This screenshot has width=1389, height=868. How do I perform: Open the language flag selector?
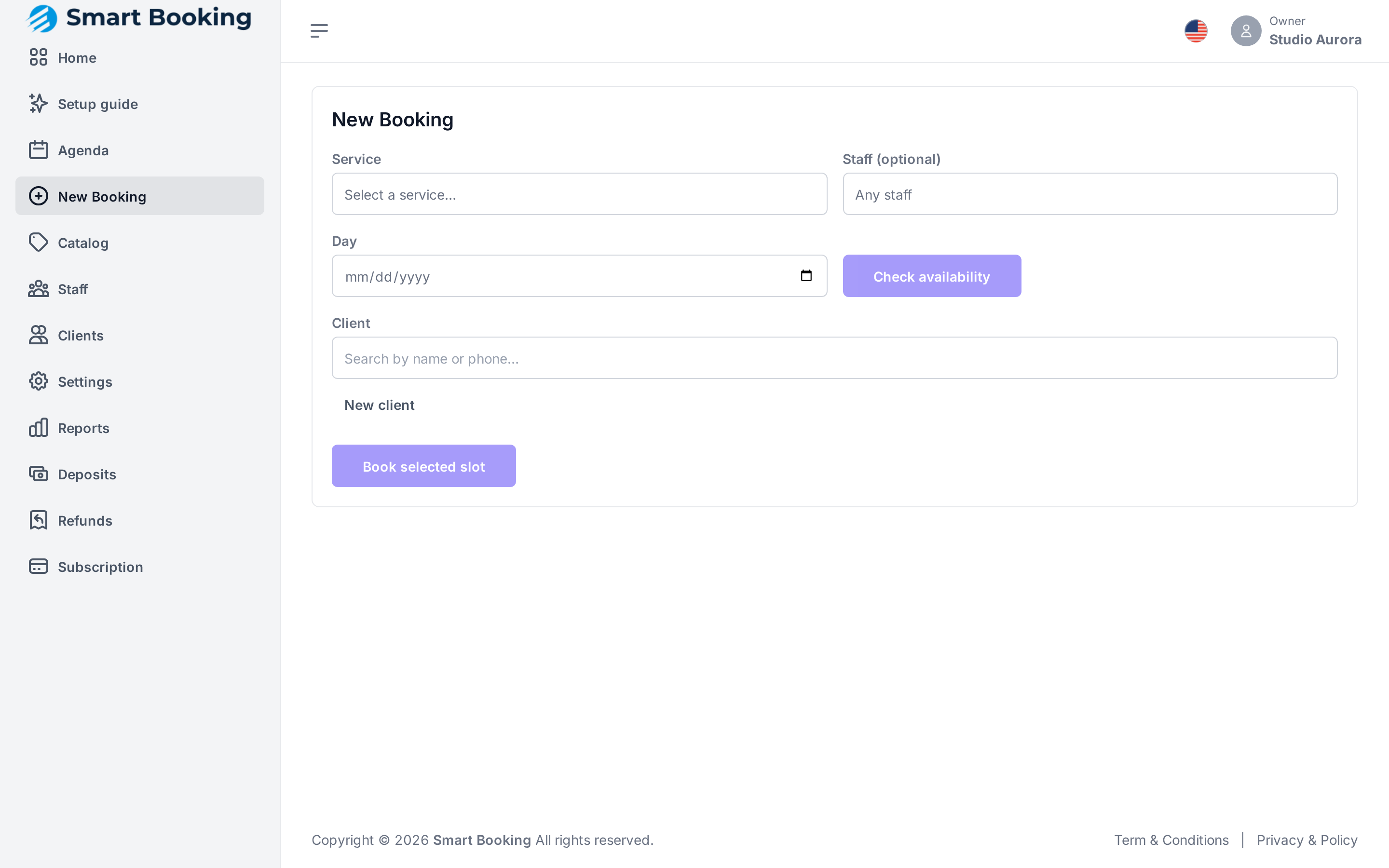(1196, 31)
